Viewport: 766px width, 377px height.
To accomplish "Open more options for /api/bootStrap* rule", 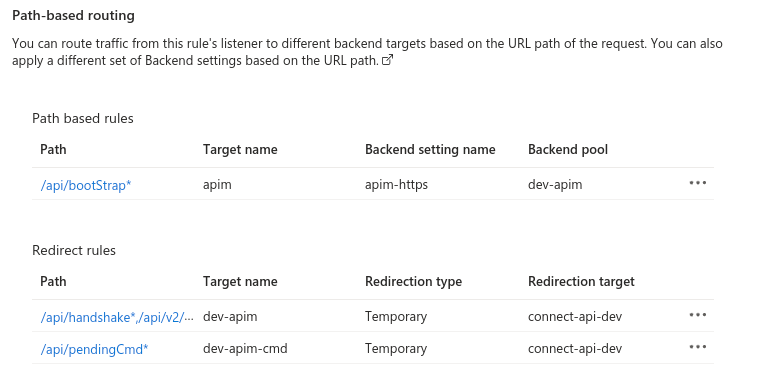I will pos(698,183).
